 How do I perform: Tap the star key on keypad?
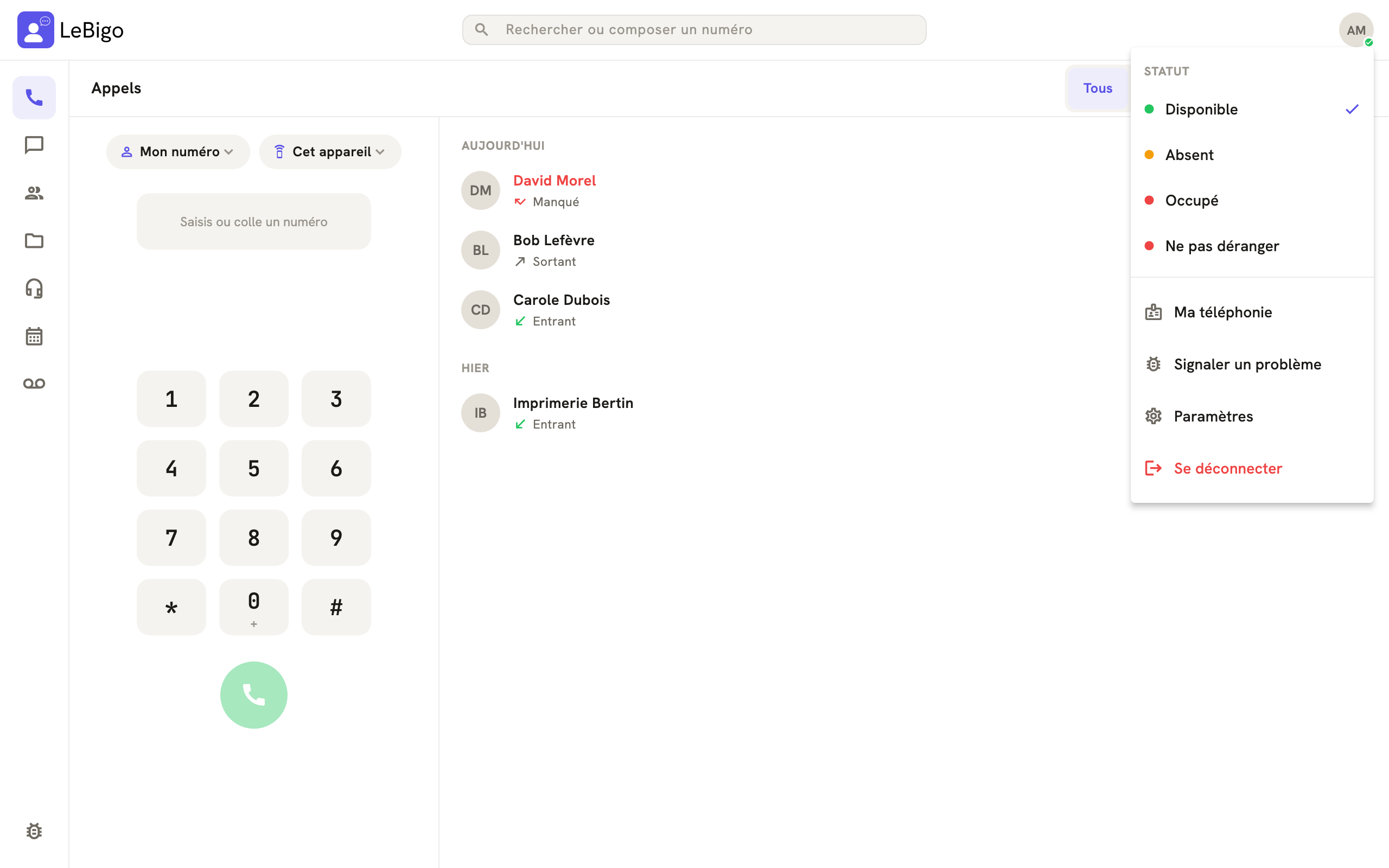pos(171,608)
